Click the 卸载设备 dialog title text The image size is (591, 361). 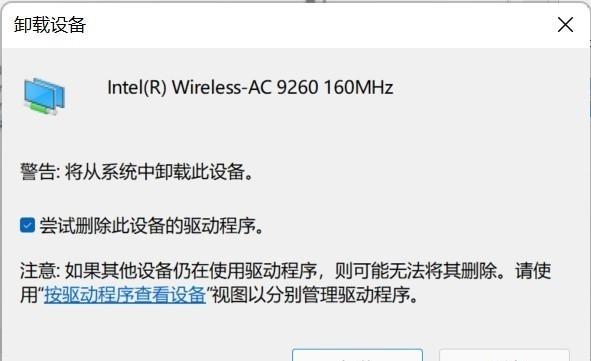(x=50, y=25)
